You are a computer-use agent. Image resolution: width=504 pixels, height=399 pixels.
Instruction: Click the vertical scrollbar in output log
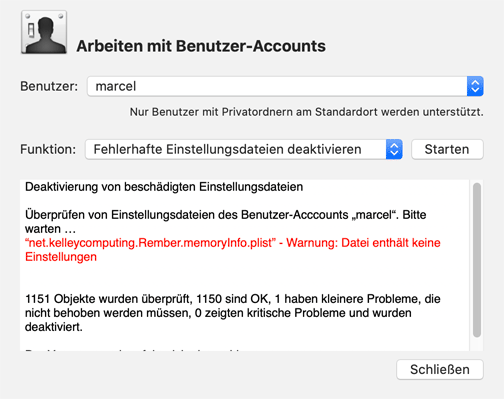click(x=477, y=260)
